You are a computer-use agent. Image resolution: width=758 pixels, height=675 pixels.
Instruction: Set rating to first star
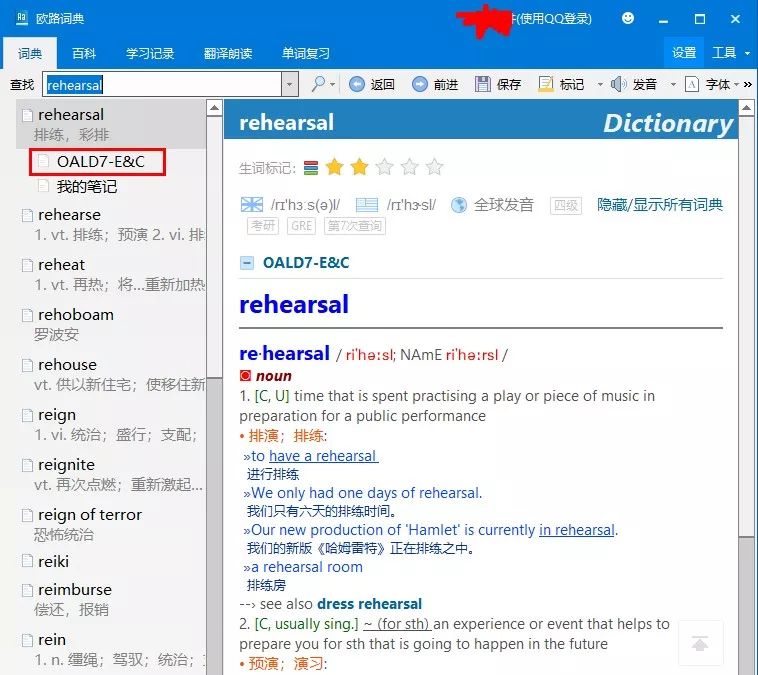[x=335, y=167]
